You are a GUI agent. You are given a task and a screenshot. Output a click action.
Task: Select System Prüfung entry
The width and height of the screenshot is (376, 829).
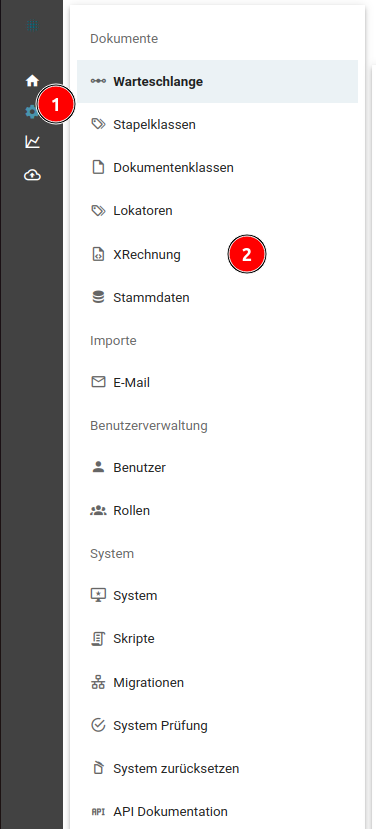coord(217,725)
